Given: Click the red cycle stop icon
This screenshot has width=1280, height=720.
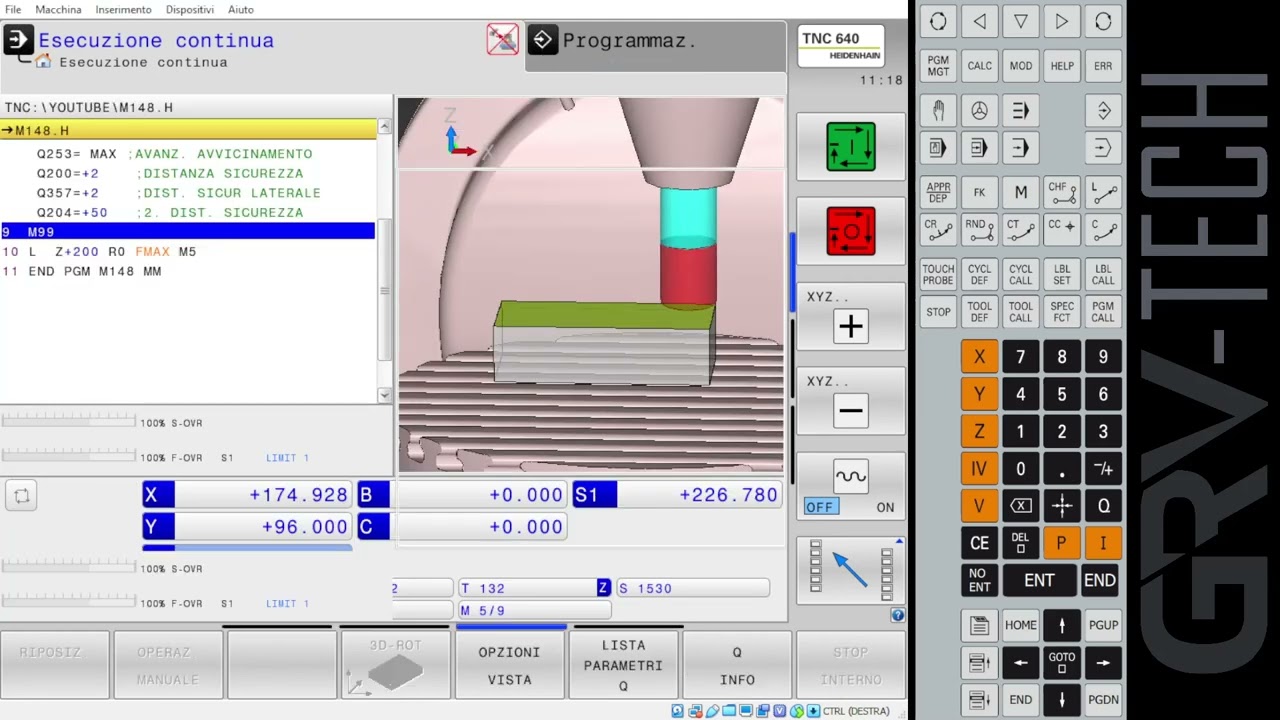Looking at the screenshot, I should [851, 231].
